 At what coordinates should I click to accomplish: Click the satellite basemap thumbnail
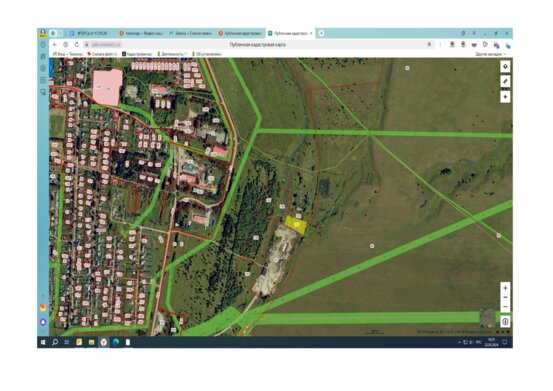click(x=488, y=318)
